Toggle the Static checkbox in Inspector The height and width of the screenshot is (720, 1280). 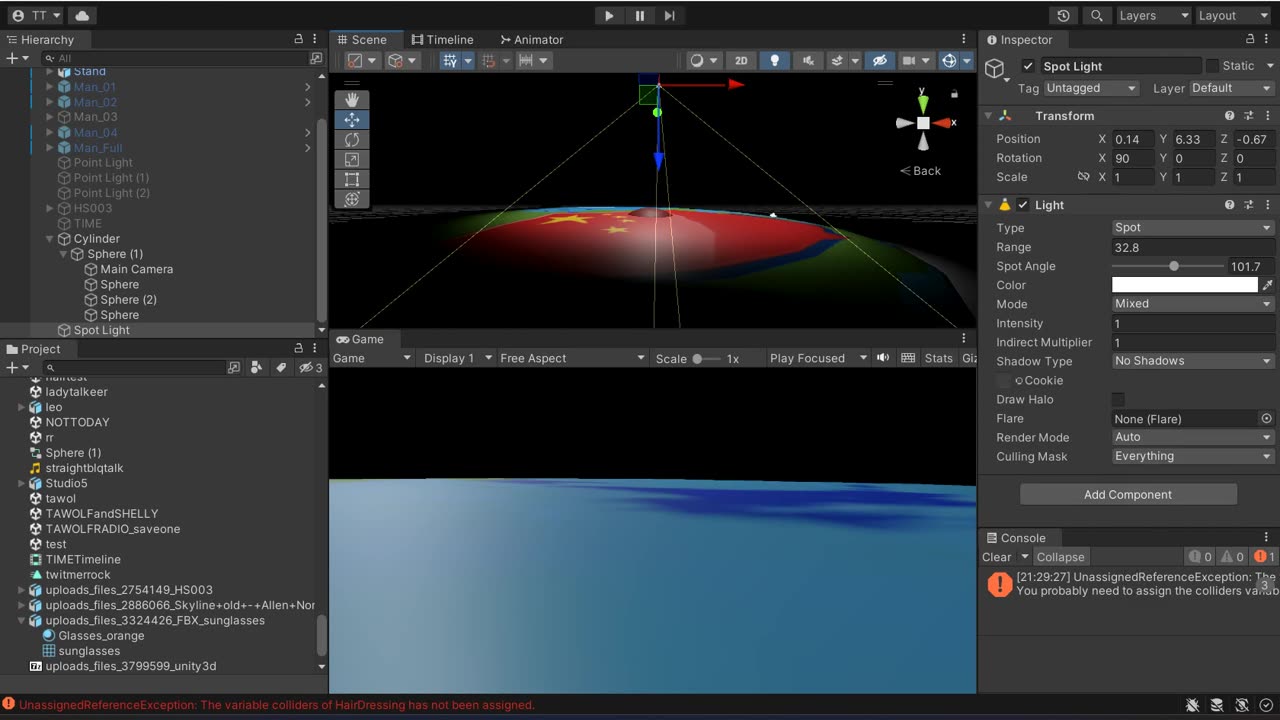coord(1212,66)
